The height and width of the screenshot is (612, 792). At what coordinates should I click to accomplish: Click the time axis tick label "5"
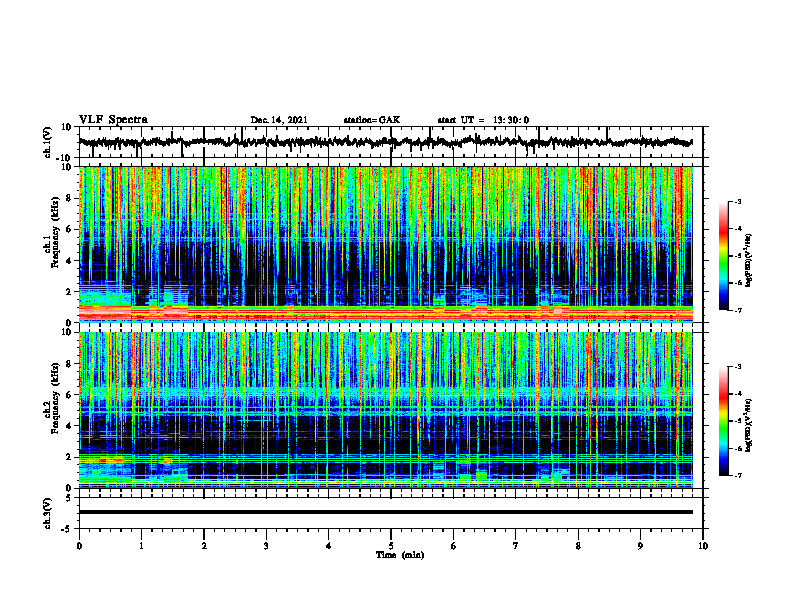(x=391, y=546)
